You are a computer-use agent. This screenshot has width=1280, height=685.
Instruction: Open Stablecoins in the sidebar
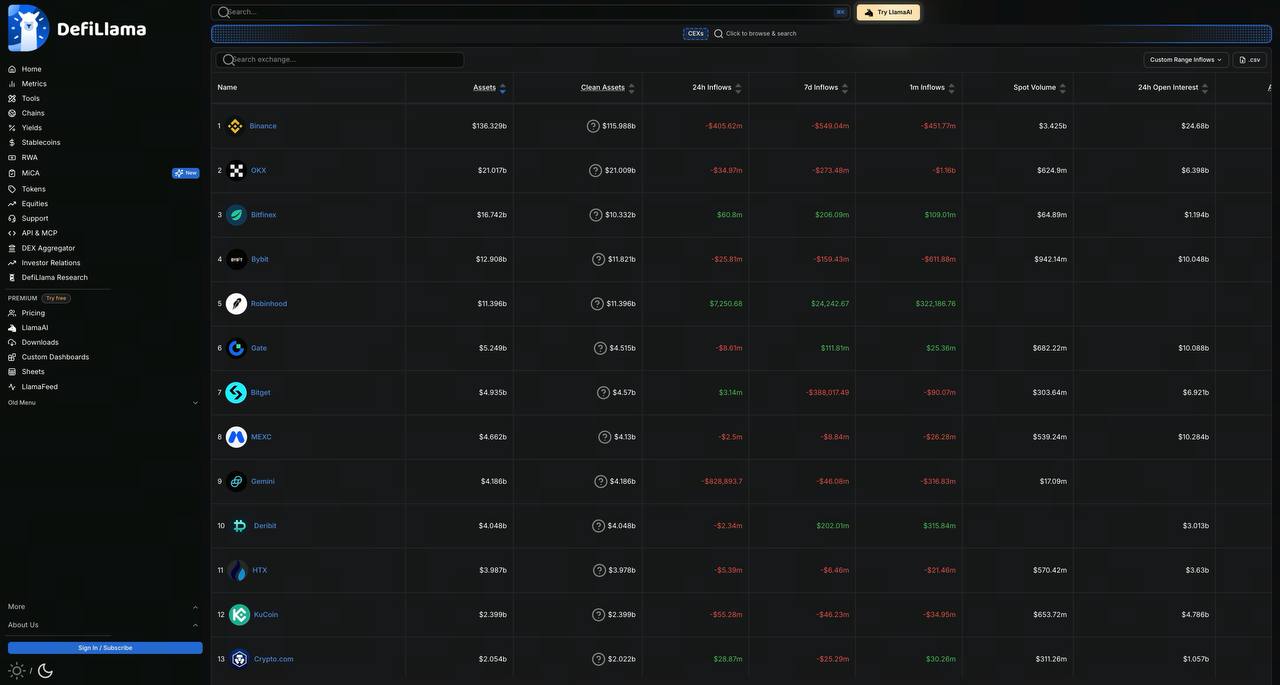(41, 142)
